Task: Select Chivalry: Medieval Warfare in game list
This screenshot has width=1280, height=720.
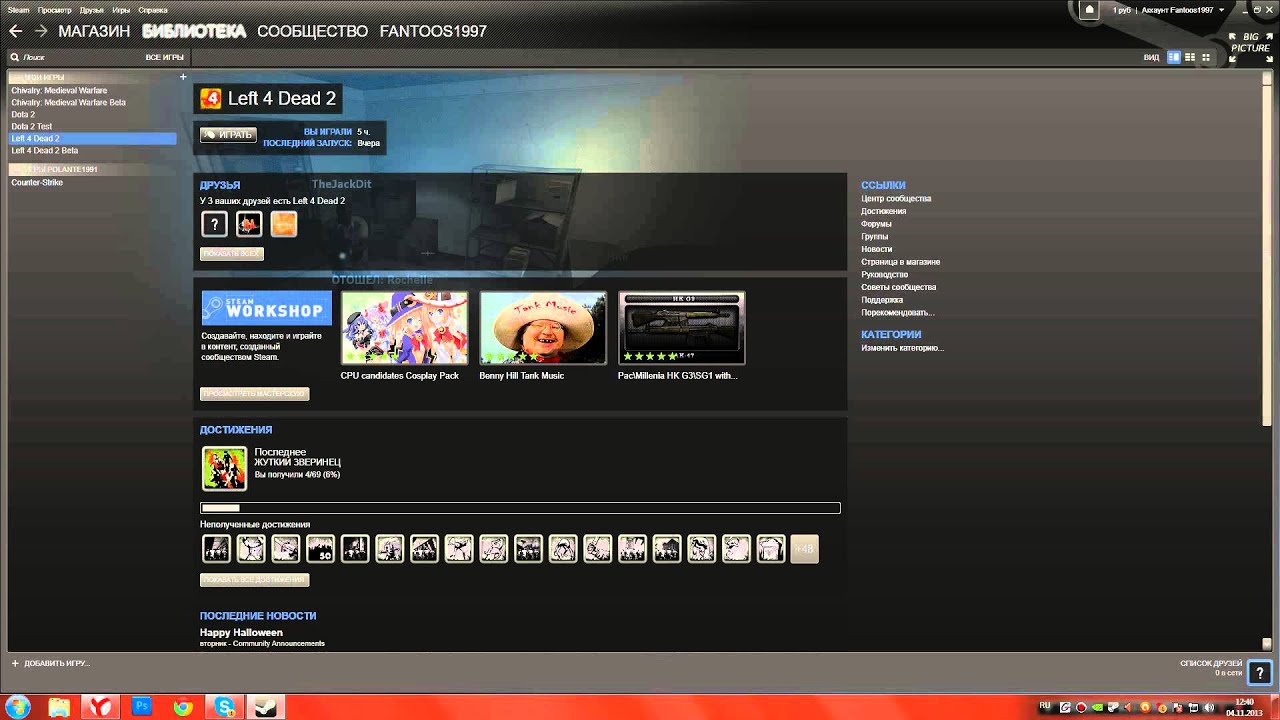Action: 59,90
